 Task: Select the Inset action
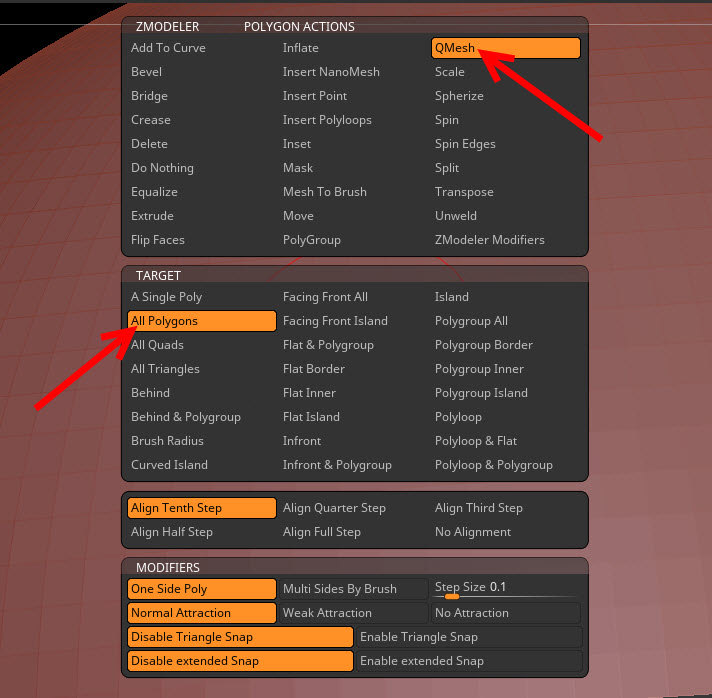click(x=297, y=144)
